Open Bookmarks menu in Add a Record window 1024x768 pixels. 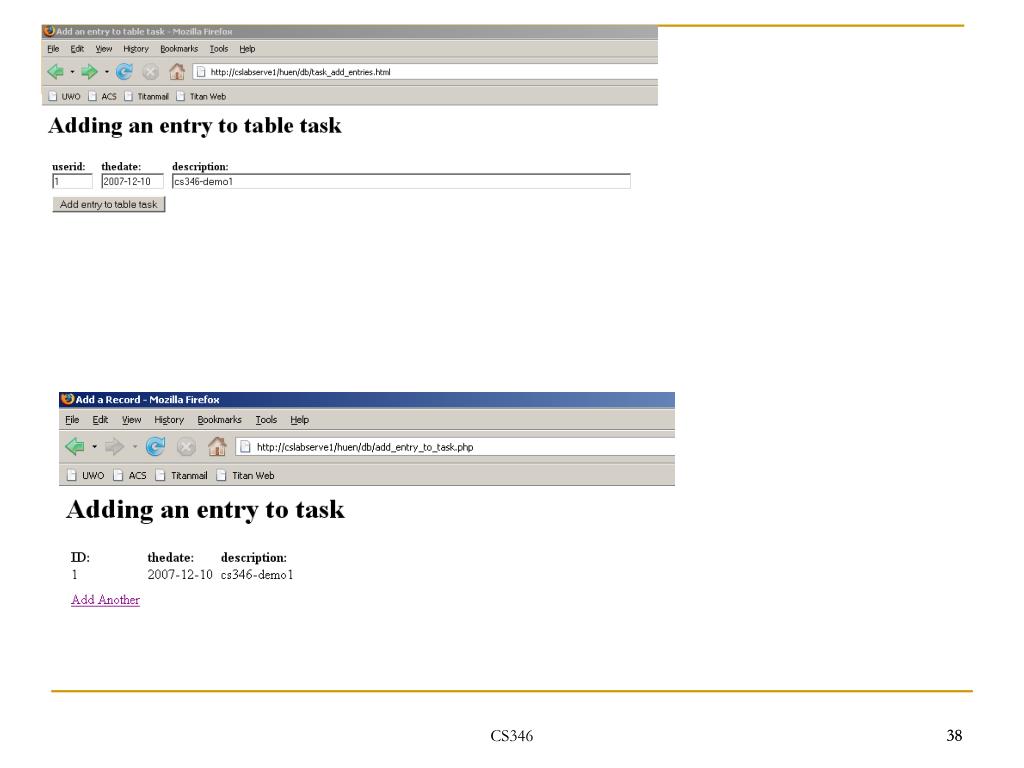coord(219,420)
